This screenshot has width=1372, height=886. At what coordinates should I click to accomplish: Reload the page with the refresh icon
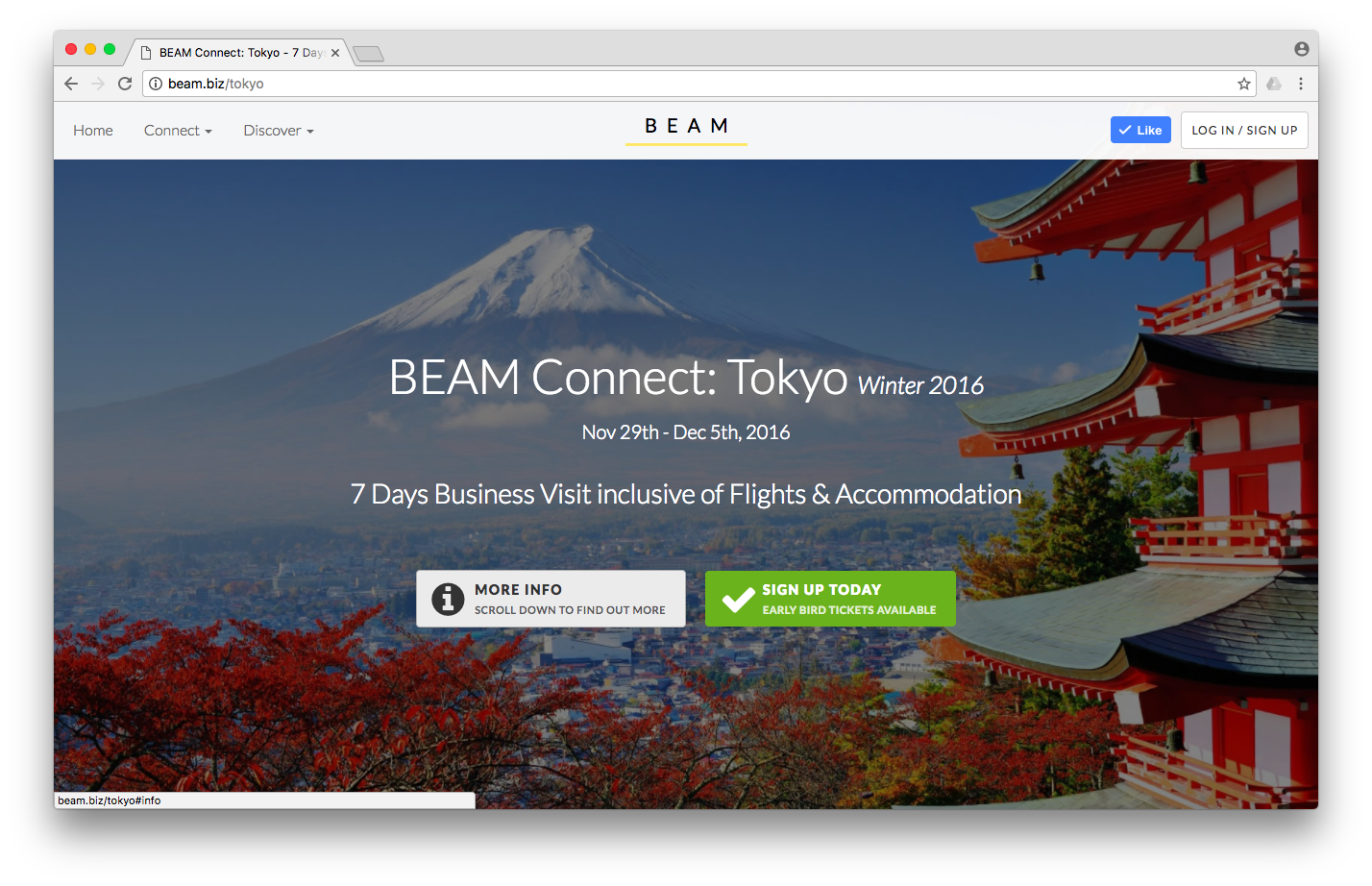click(125, 84)
